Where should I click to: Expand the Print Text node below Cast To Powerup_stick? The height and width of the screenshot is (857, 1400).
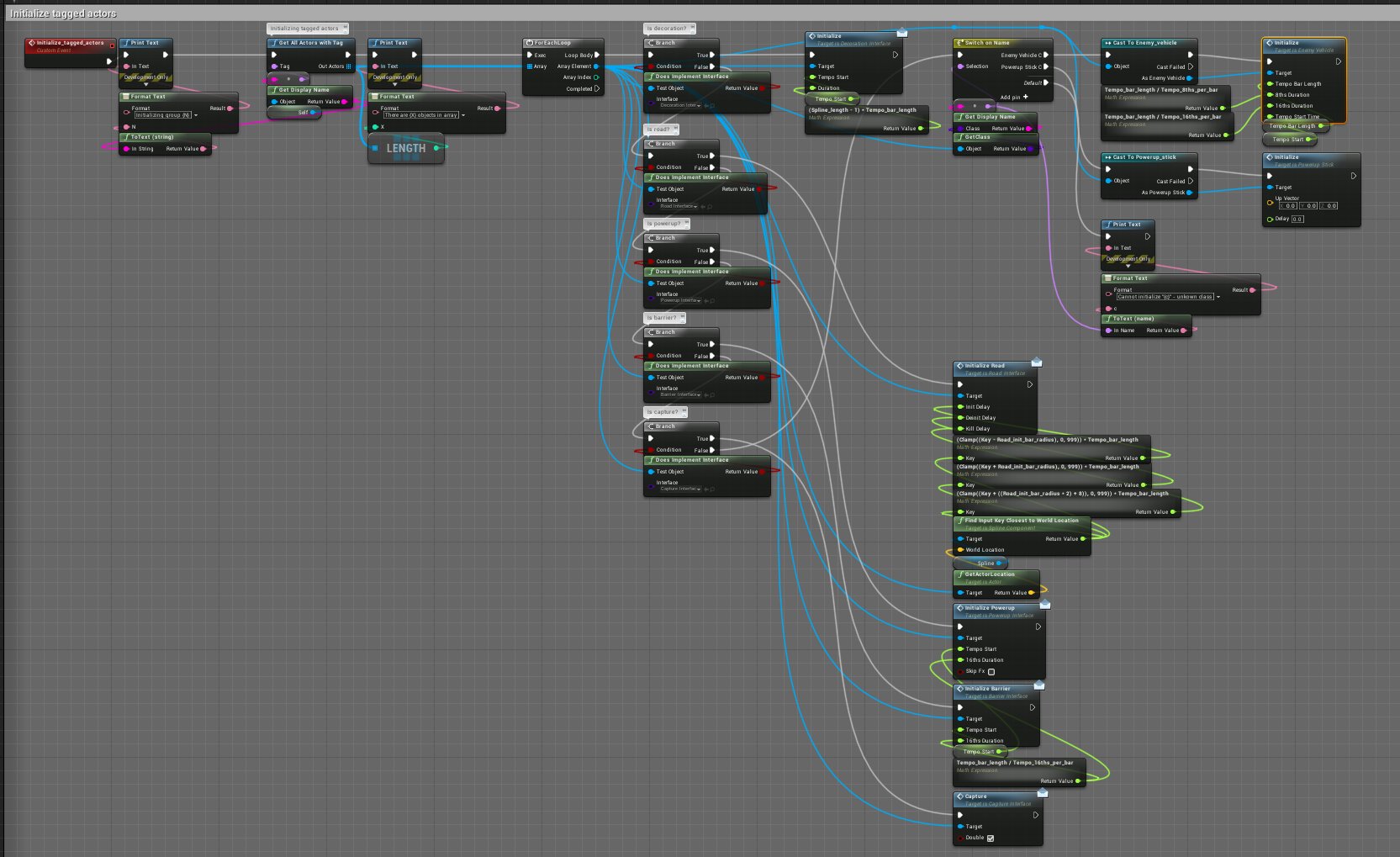coord(1128,266)
